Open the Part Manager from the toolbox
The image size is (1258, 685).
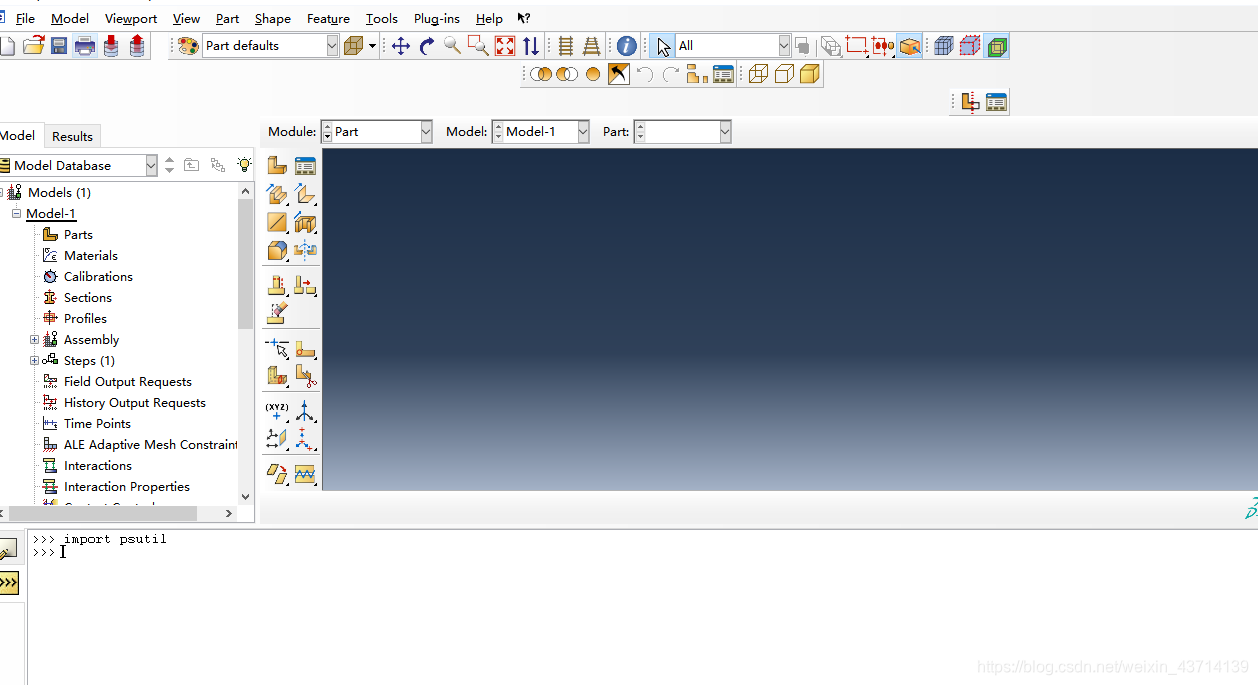click(305, 164)
